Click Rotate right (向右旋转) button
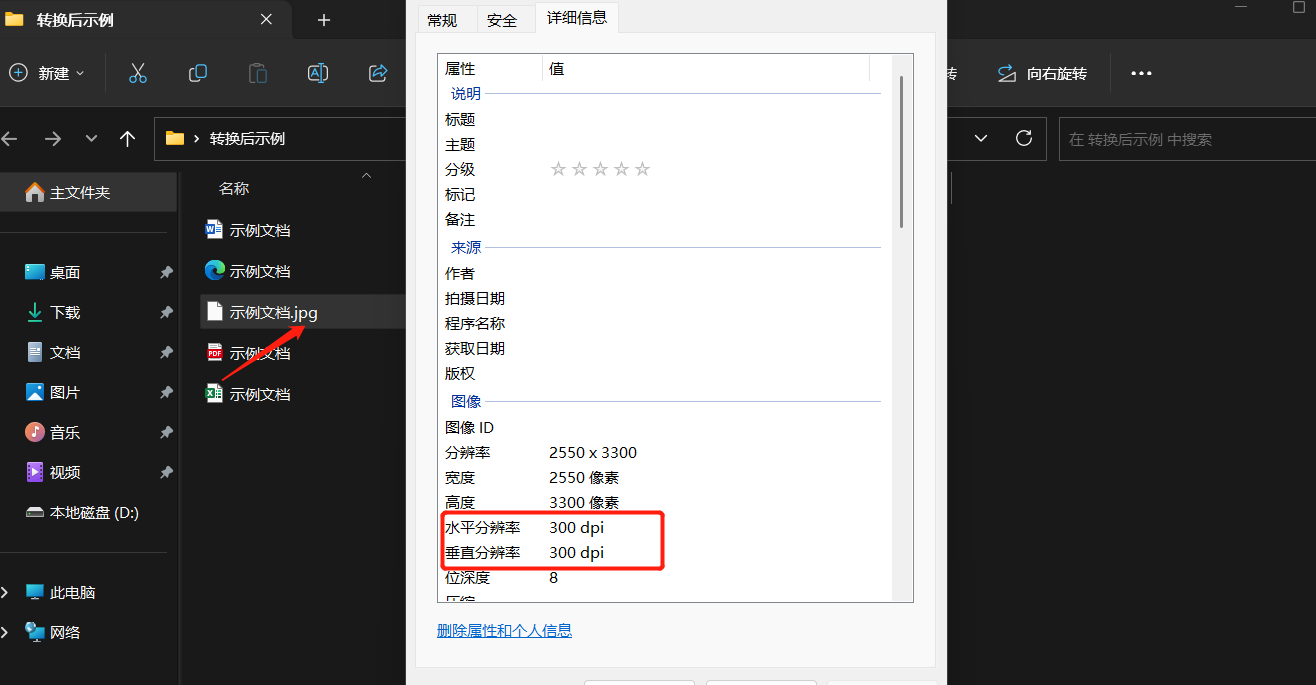Viewport: 1316px width, 685px height. click(1041, 74)
